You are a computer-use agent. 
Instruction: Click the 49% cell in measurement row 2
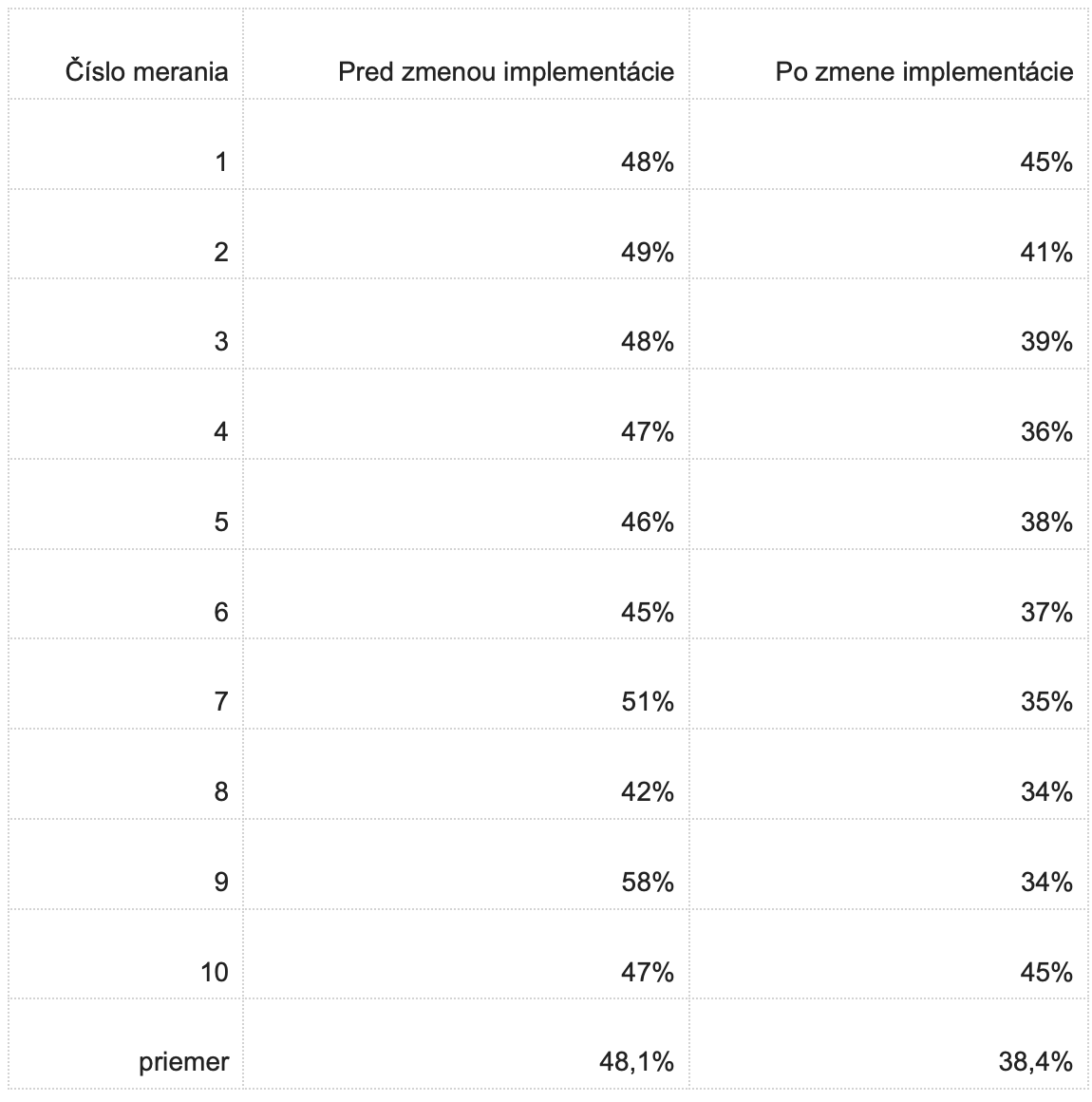(x=466, y=234)
